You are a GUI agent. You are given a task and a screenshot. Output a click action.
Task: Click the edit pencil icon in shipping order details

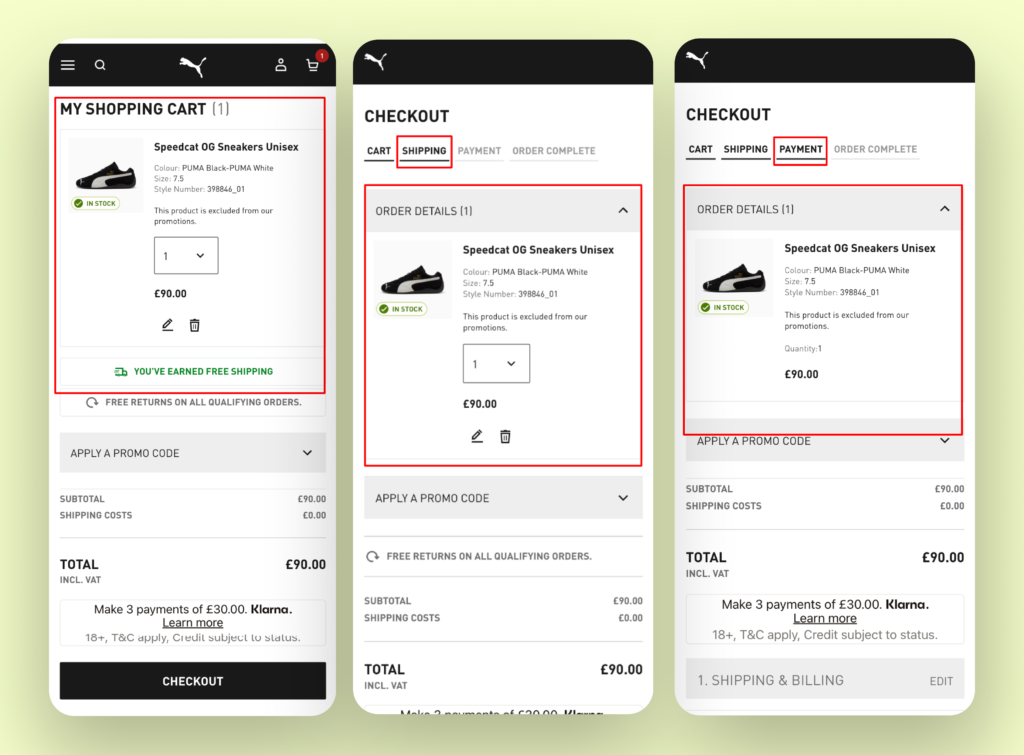click(x=477, y=436)
